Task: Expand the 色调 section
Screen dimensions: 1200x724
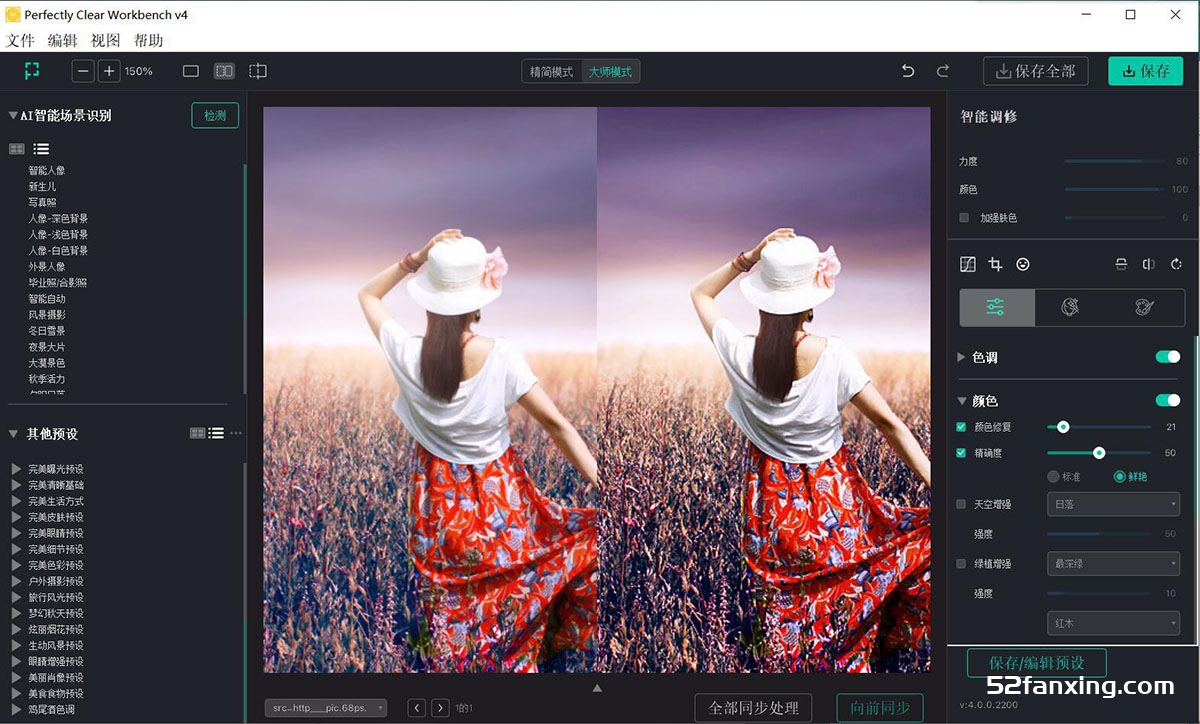Action: click(962, 357)
